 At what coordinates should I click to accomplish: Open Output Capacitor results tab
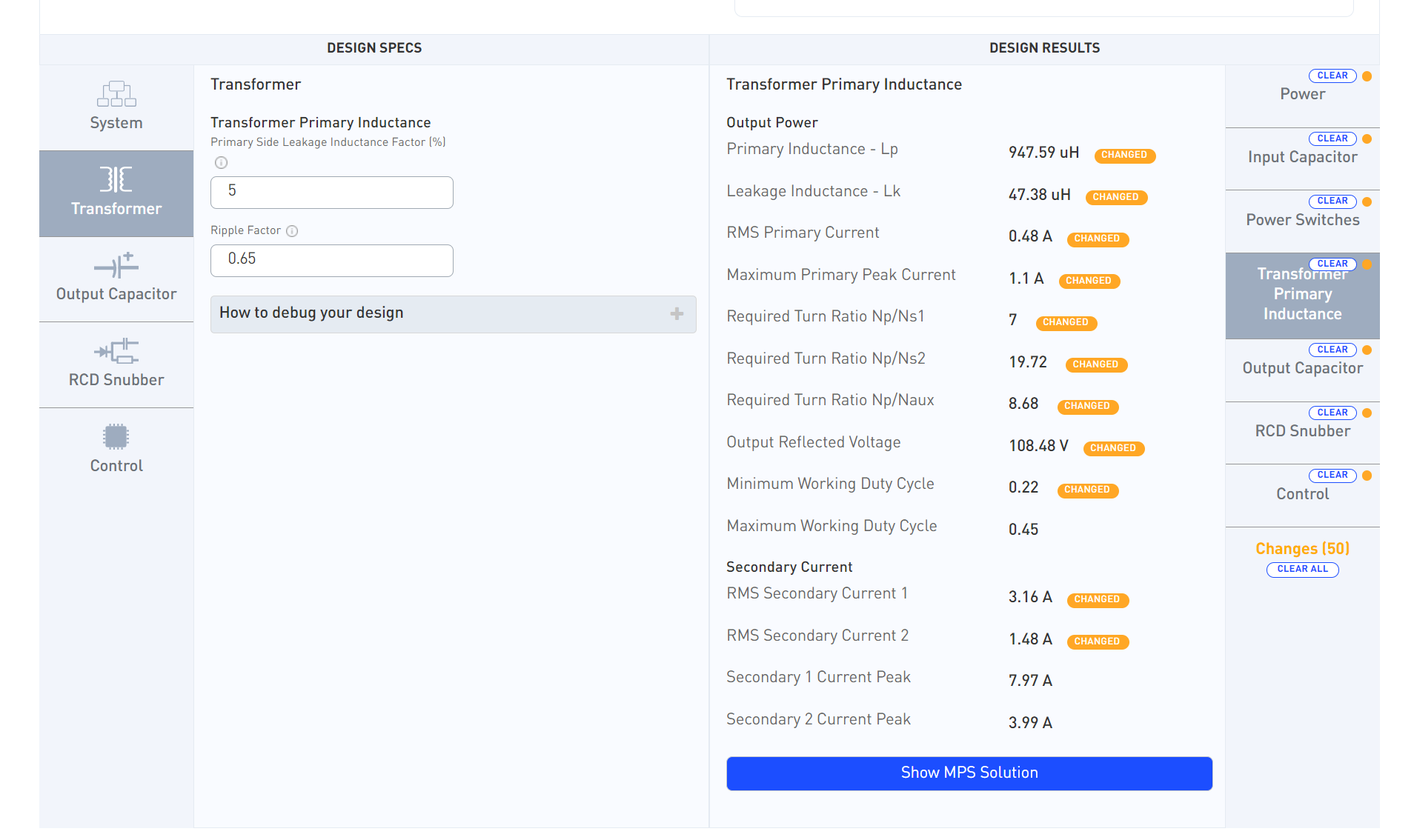[1301, 369]
